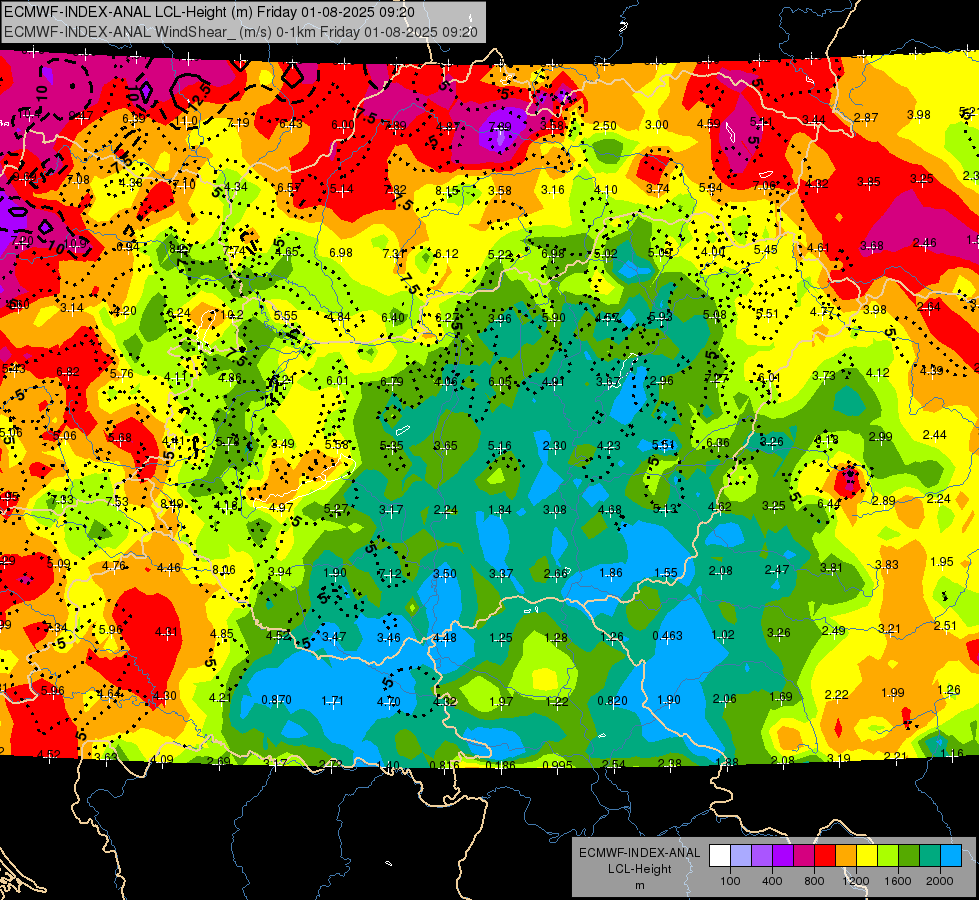
Task: Click the 1600 label under the legend
Action: pyautogui.click(x=898, y=881)
